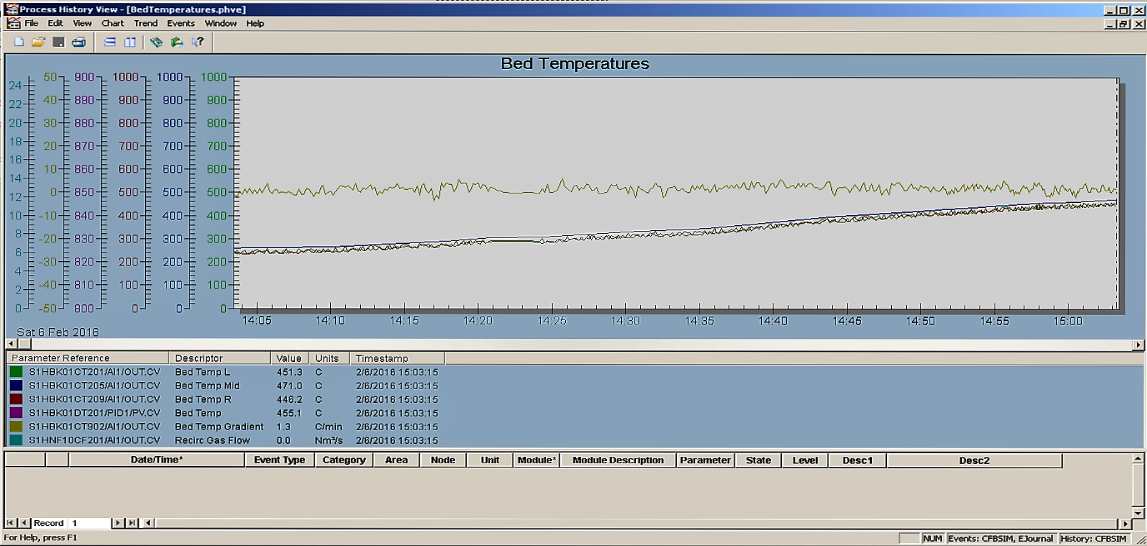Click chart time scrollbar right arrow
The height and width of the screenshot is (546, 1147).
click(1138, 344)
